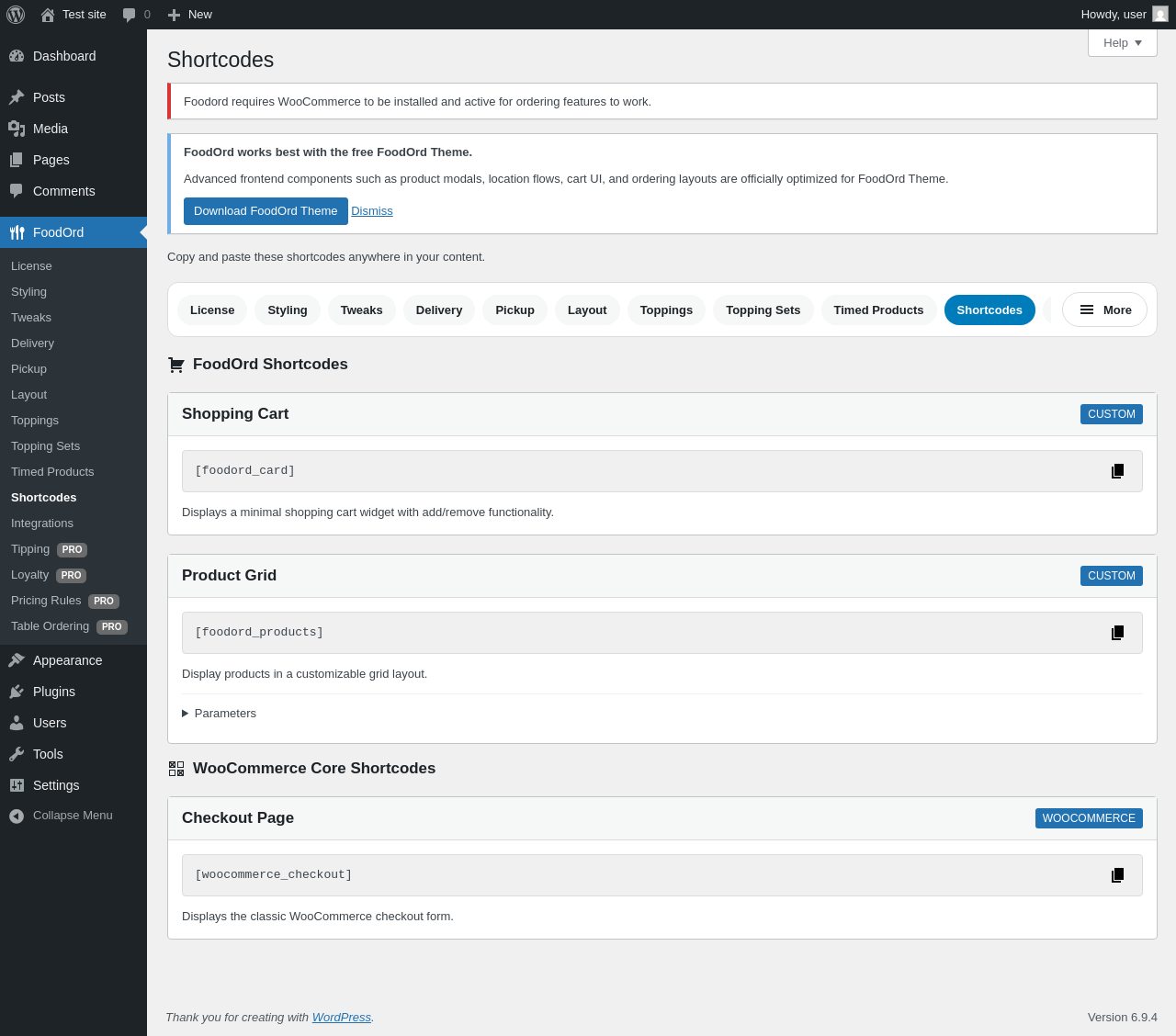Click the hamburger icon in the More button
The image size is (1176, 1036).
(1087, 310)
